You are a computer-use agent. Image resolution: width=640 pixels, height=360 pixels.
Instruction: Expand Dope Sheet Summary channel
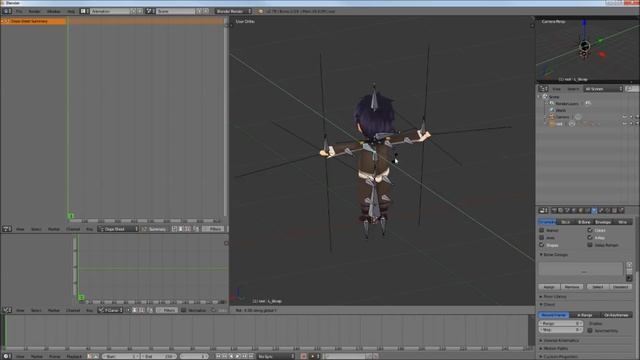pos(3,21)
